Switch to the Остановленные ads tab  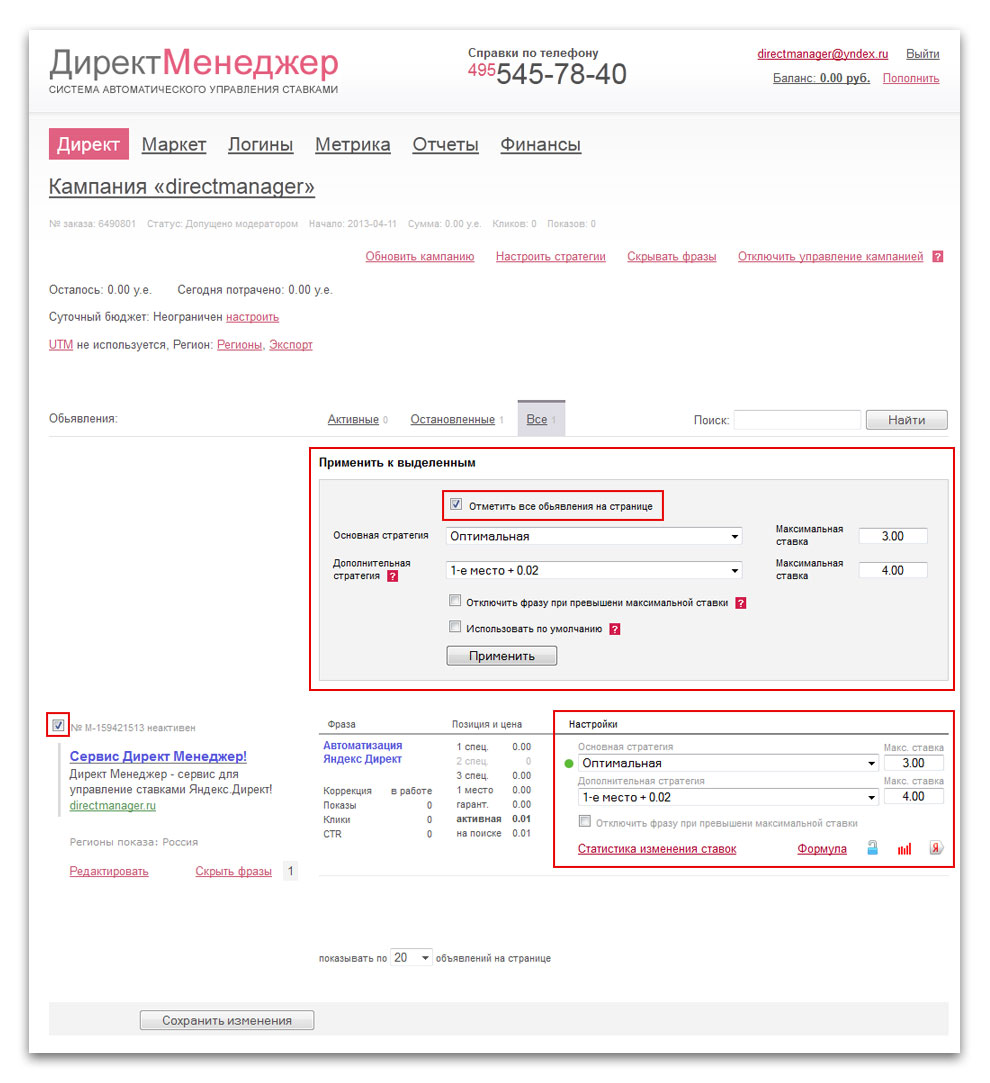452,420
